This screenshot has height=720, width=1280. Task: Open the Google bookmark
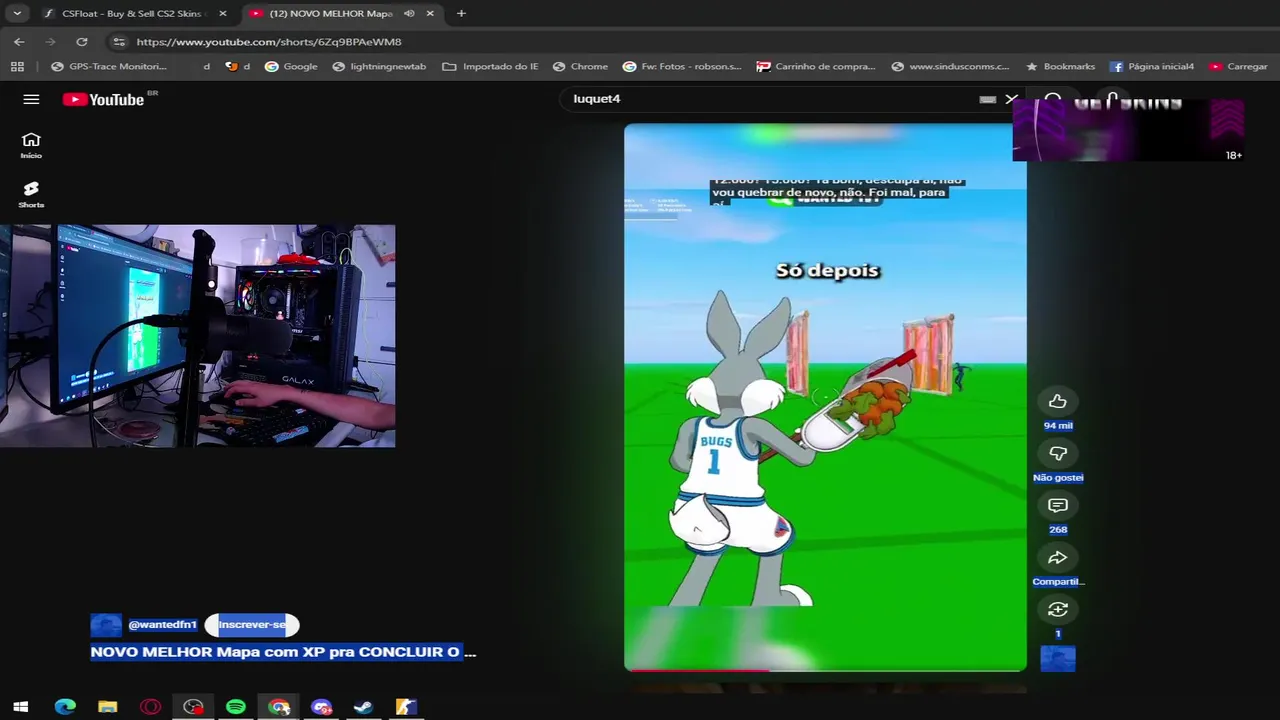coord(291,66)
